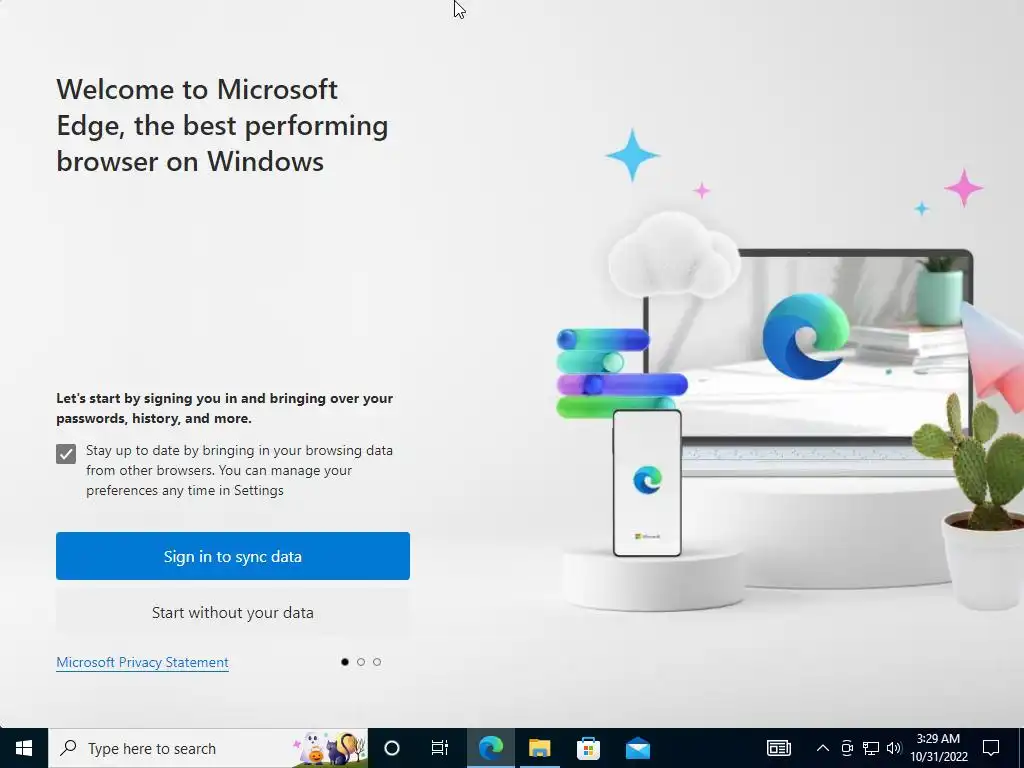Show hidden system tray icons
Image resolution: width=1024 pixels, height=768 pixels.
click(823, 748)
